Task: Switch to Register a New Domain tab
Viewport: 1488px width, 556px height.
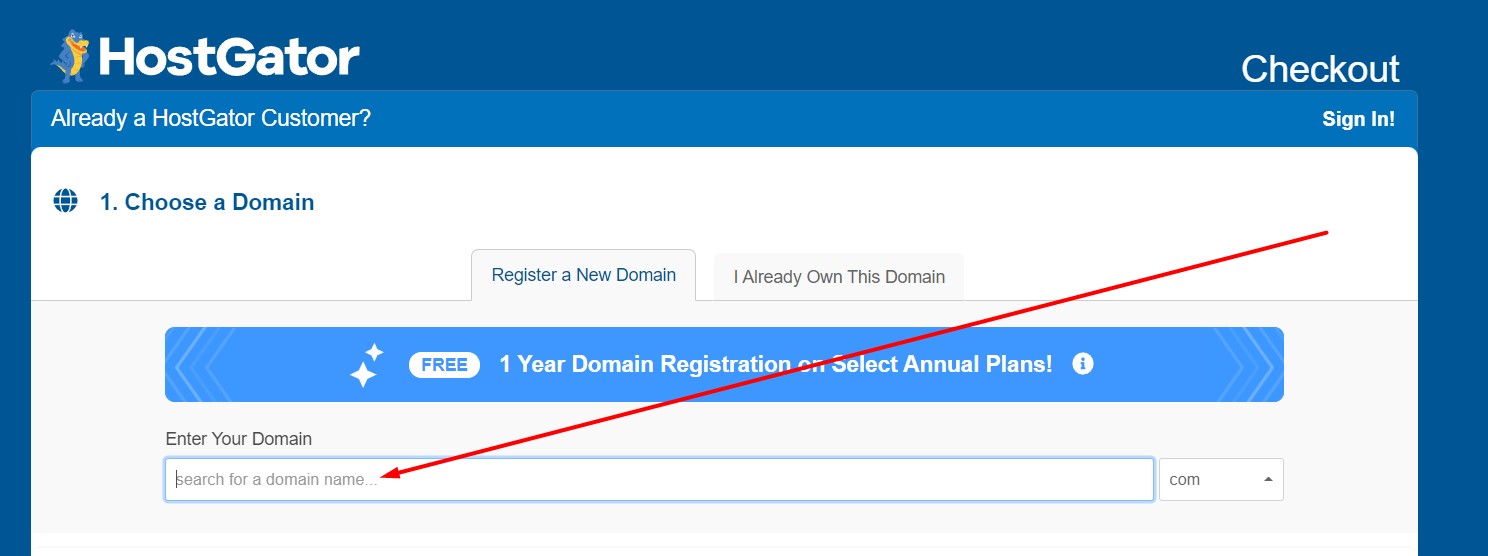Action: tap(583, 275)
